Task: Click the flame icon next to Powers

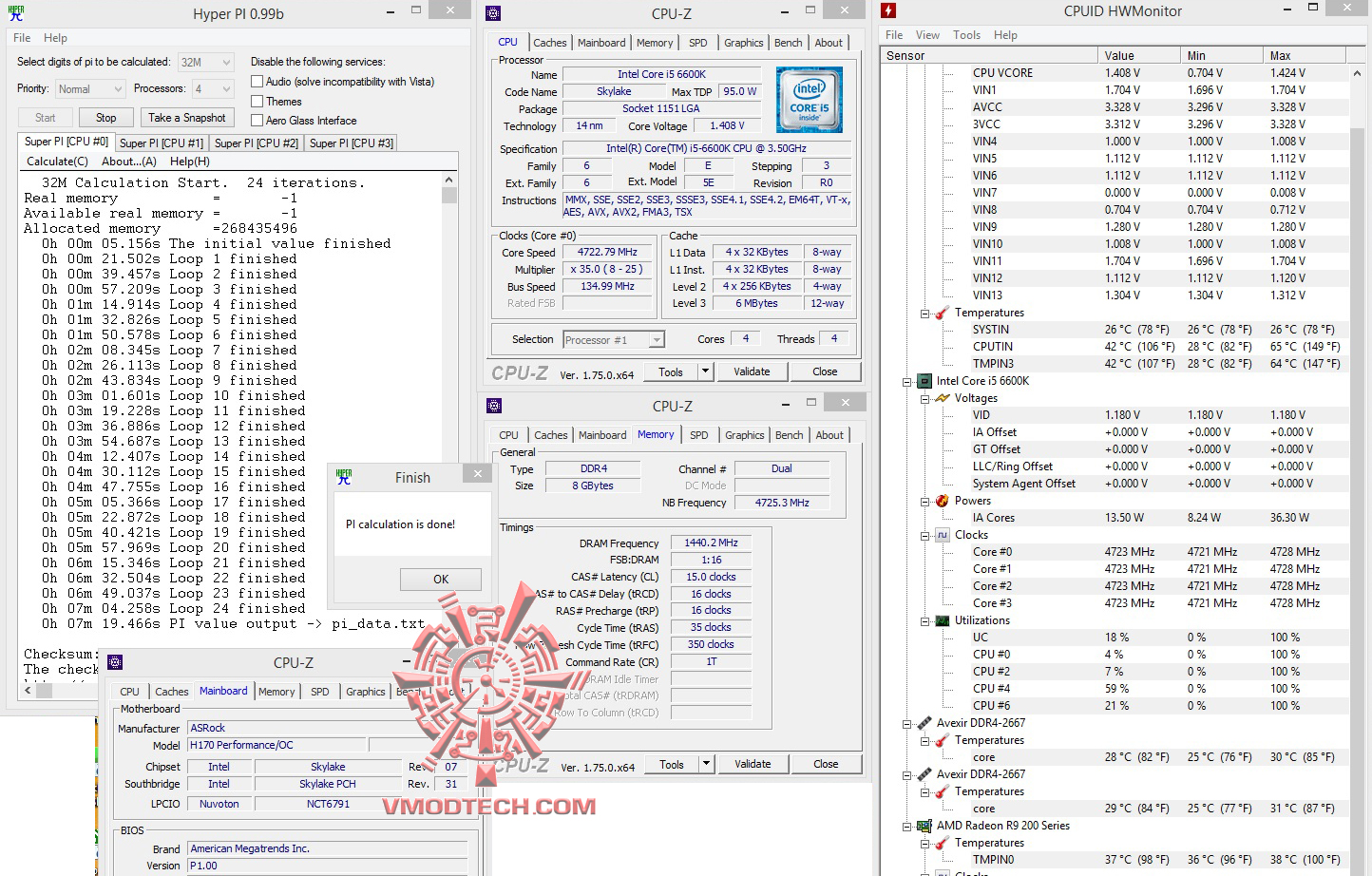Action: coord(943,501)
